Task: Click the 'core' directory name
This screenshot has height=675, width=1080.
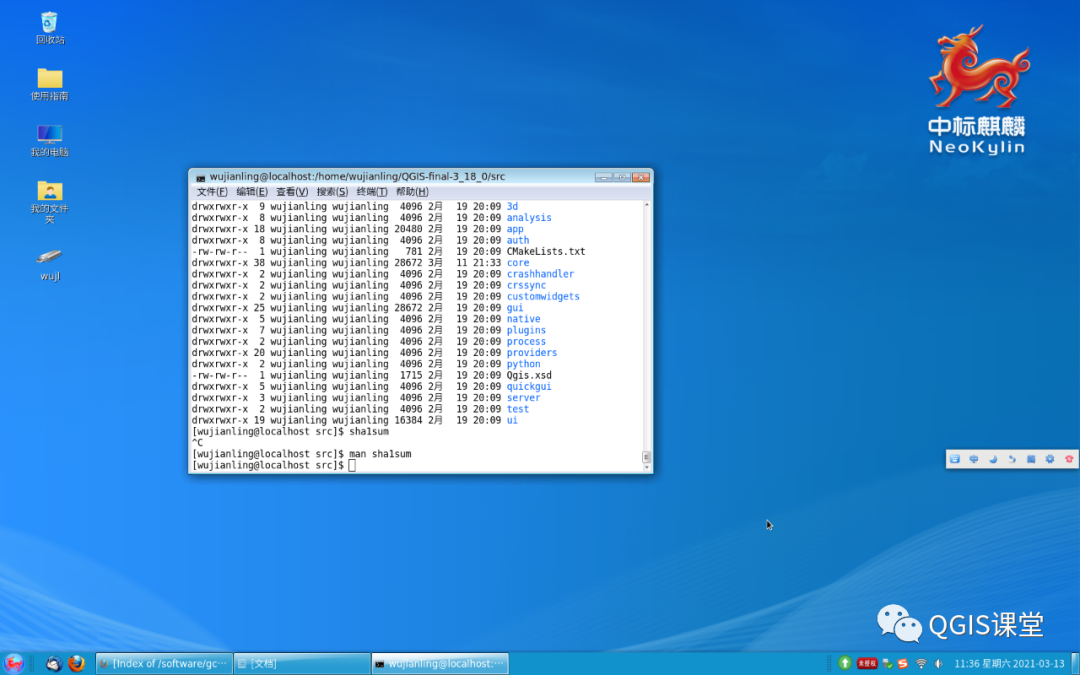Action: tap(518, 263)
